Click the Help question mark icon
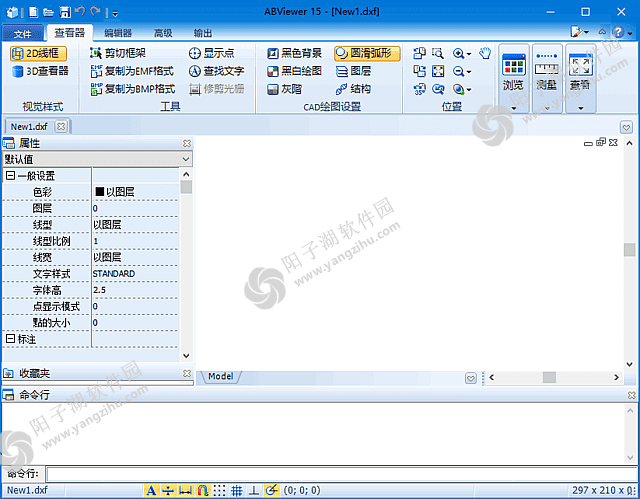This screenshot has width=640, height=499. coord(618,32)
